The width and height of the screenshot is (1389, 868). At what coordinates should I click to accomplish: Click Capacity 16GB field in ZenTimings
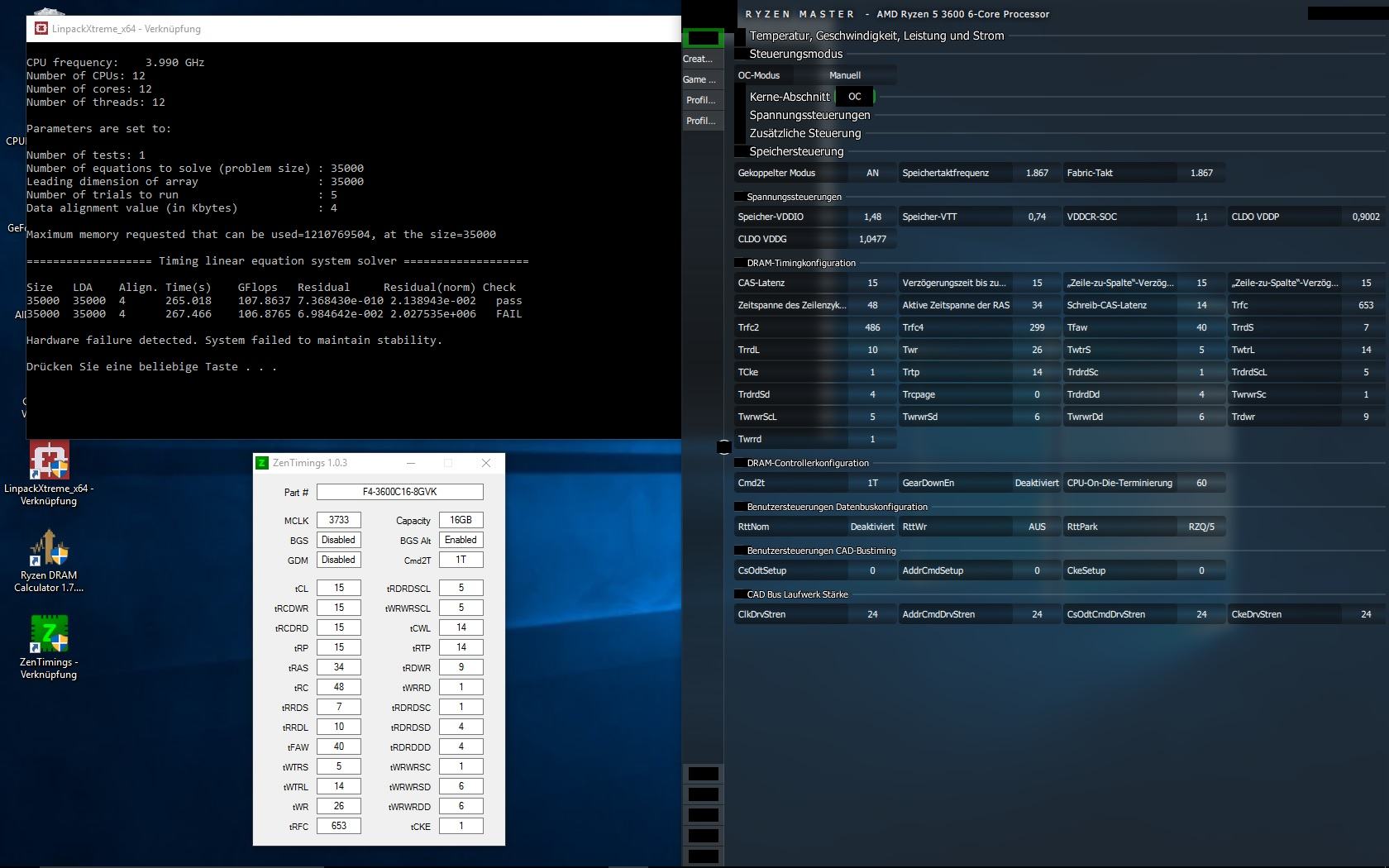click(461, 520)
